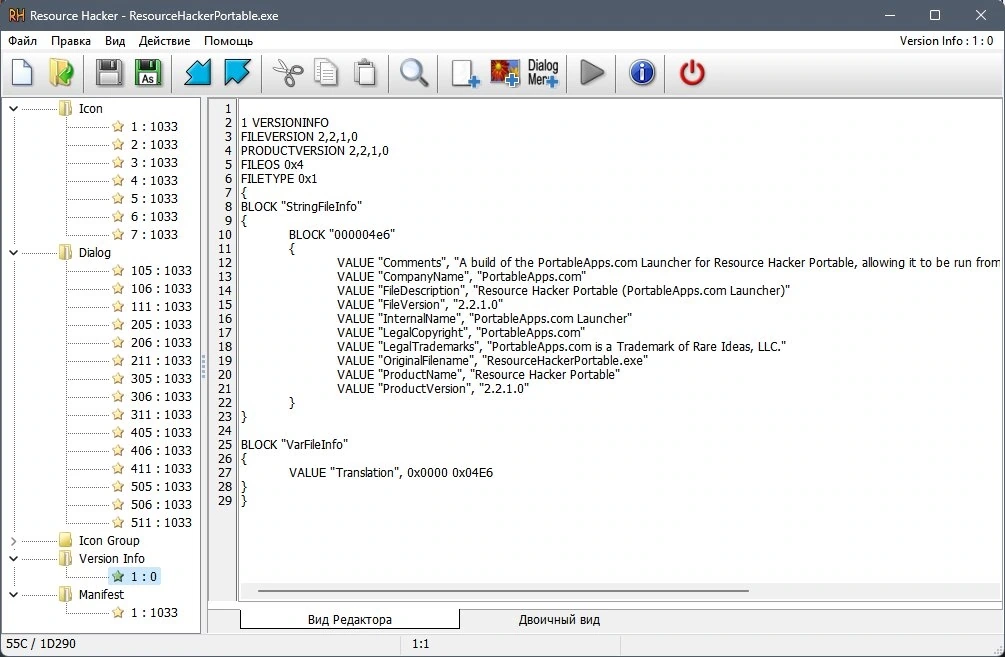The image size is (1005, 657).
Task: Click the 'VALUE "Translation"' line
Action: [x=391, y=472]
